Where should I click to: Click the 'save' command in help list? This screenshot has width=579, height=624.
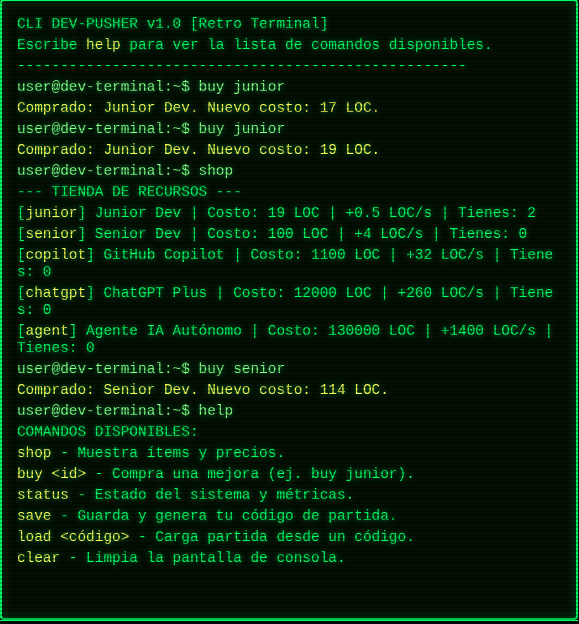coord(34,515)
